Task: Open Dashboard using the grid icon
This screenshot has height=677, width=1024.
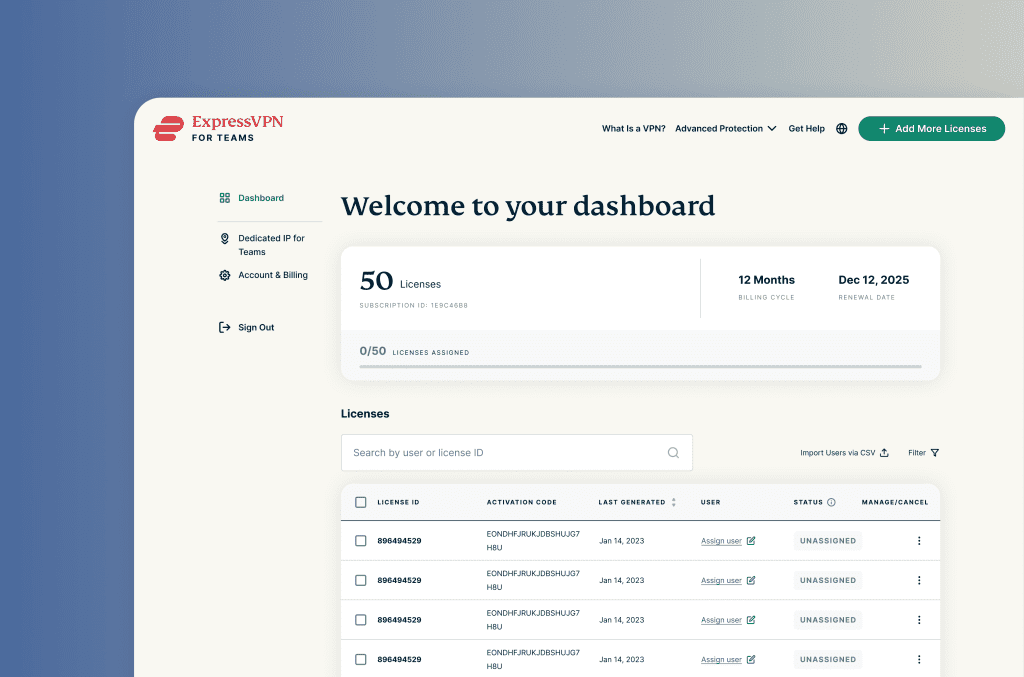Action: (x=224, y=198)
